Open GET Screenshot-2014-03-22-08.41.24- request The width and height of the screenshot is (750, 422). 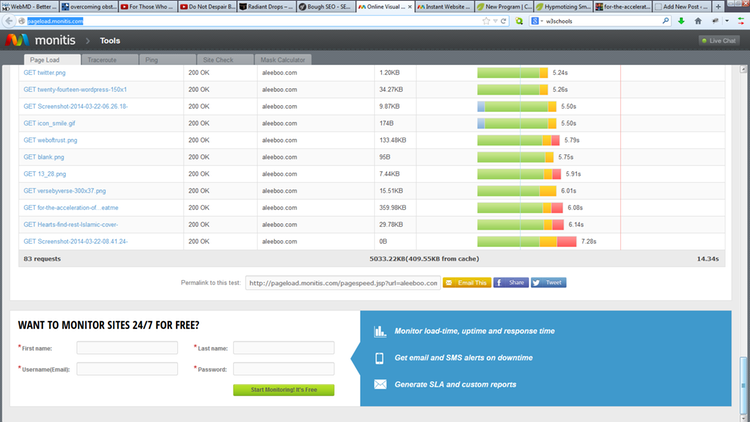click(x=76, y=242)
